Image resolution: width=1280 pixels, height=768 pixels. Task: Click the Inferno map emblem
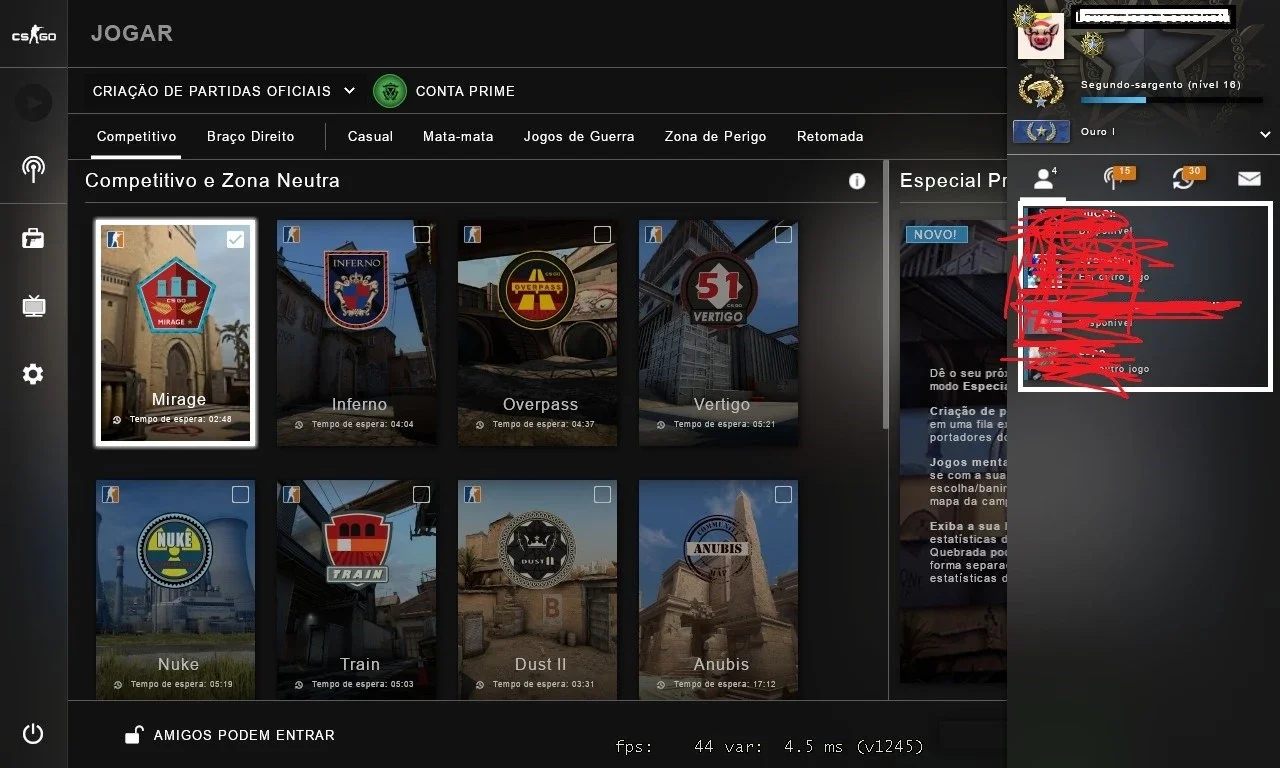click(x=357, y=290)
